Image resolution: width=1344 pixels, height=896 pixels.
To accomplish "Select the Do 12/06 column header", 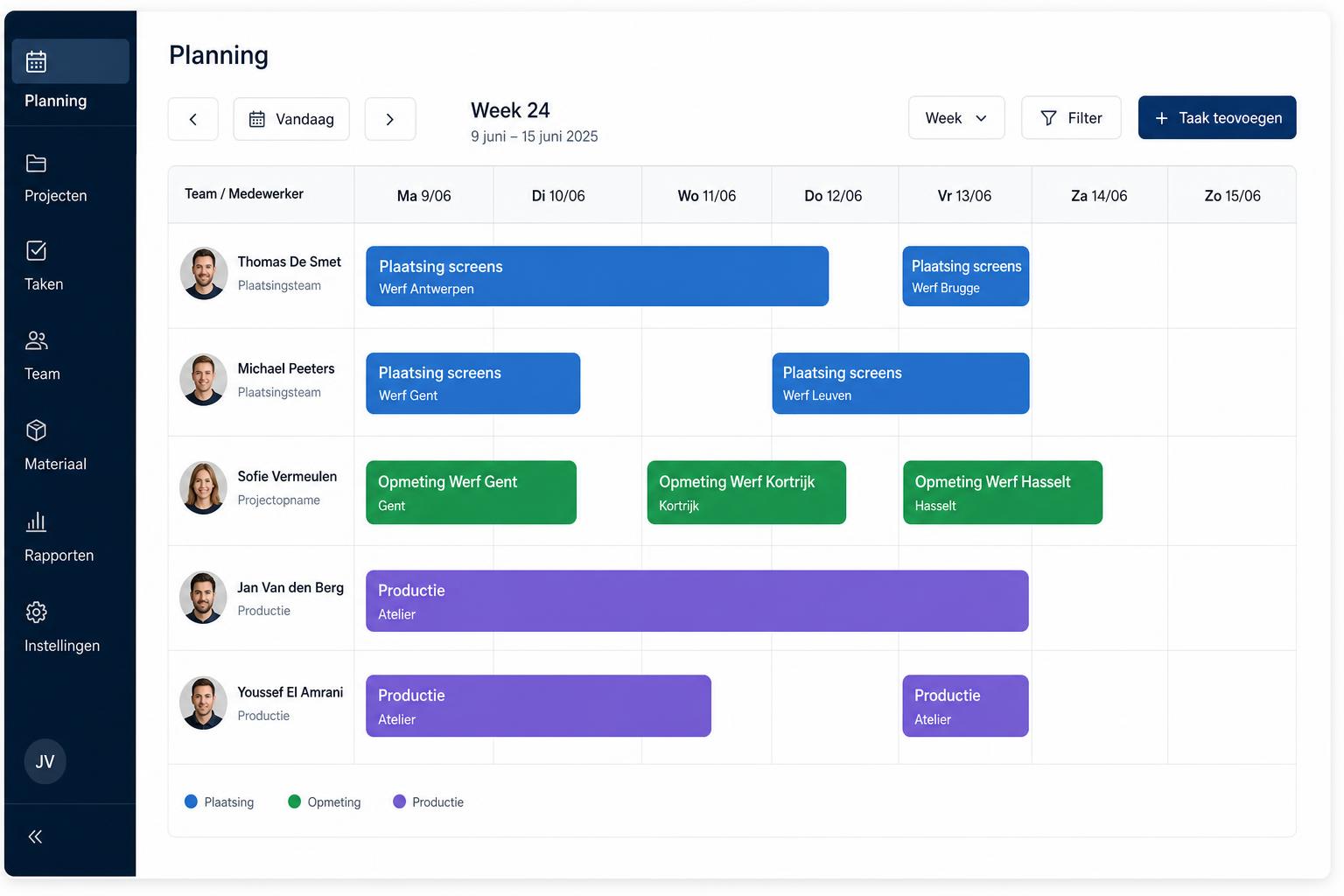I will [x=833, y=196].
